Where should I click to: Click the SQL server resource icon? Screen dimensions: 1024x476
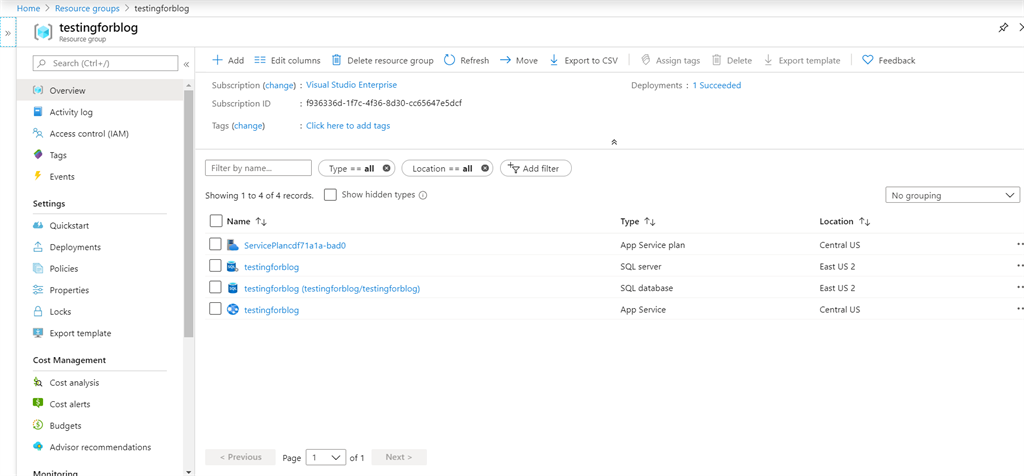[x=233, y=266]
